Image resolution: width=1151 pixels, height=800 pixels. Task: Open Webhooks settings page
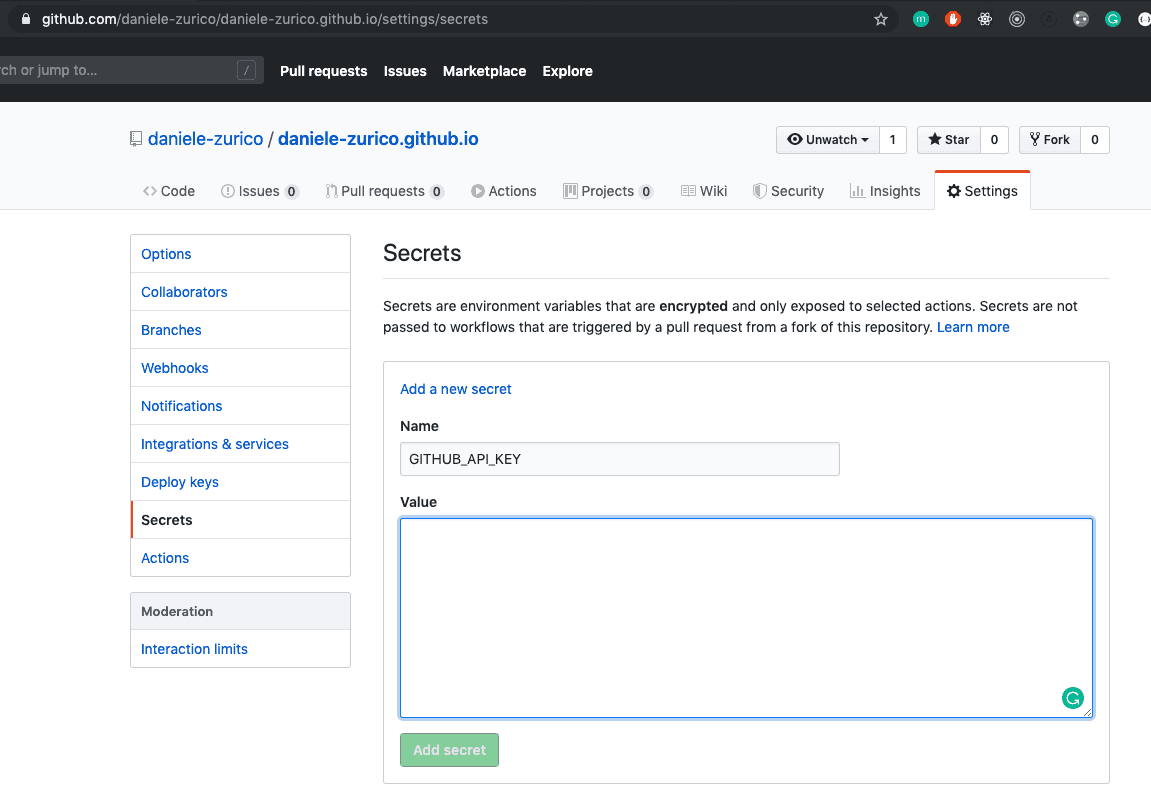(240, 368)
